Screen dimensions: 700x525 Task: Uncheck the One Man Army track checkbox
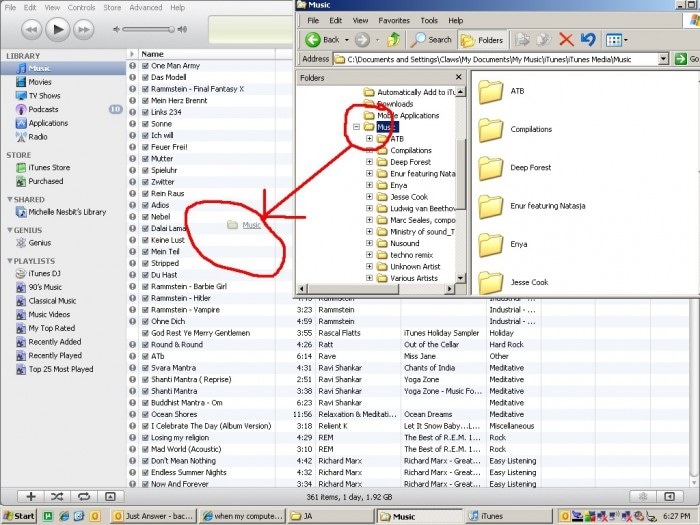point(145,66)
